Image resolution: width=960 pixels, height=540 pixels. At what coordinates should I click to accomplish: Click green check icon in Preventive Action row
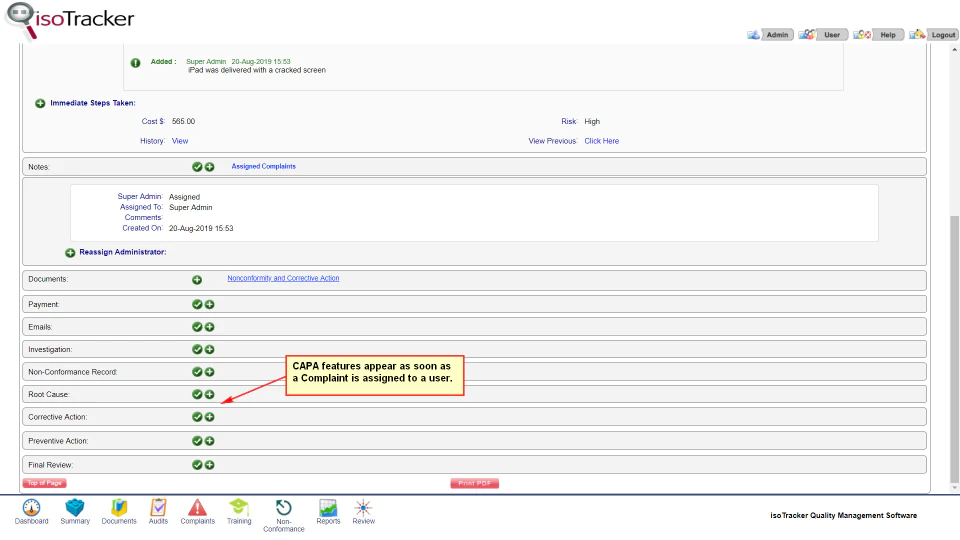[x=197, y=441]
